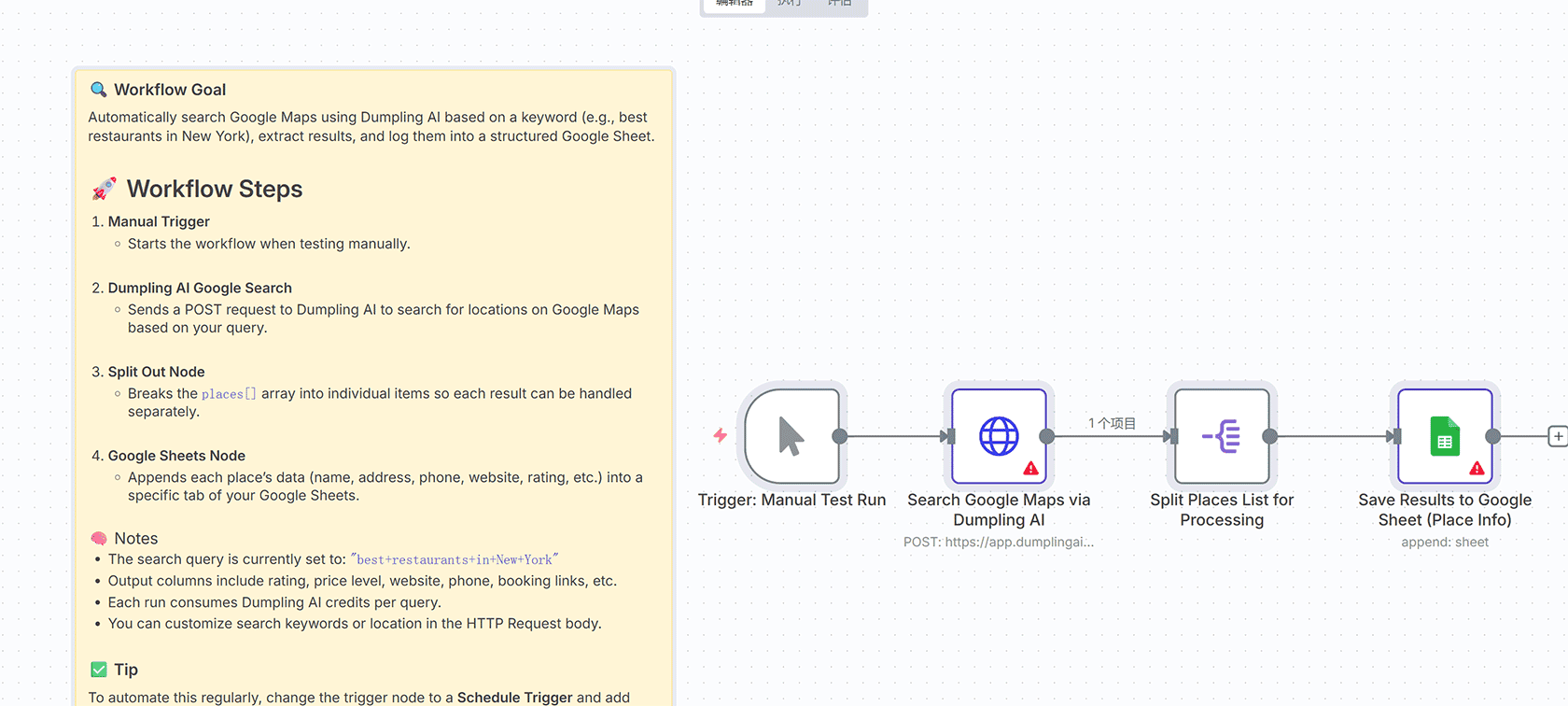Click the 'POST: https://app.dumplingai...' subtitle
The height and width of the screenshot is (706, 1568).
coord(999,542)
